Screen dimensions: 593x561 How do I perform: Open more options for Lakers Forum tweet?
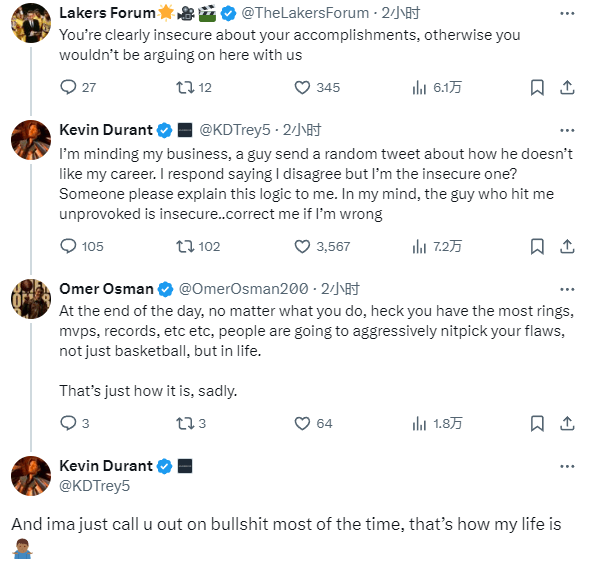coord(567,14)
